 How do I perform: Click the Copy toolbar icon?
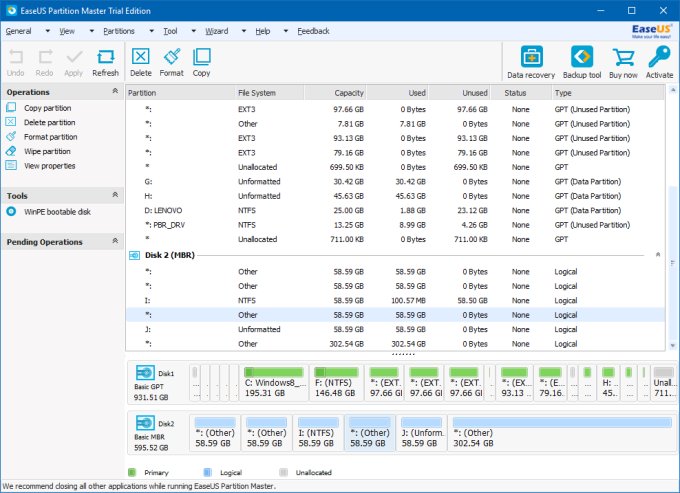tap(201, 61)
